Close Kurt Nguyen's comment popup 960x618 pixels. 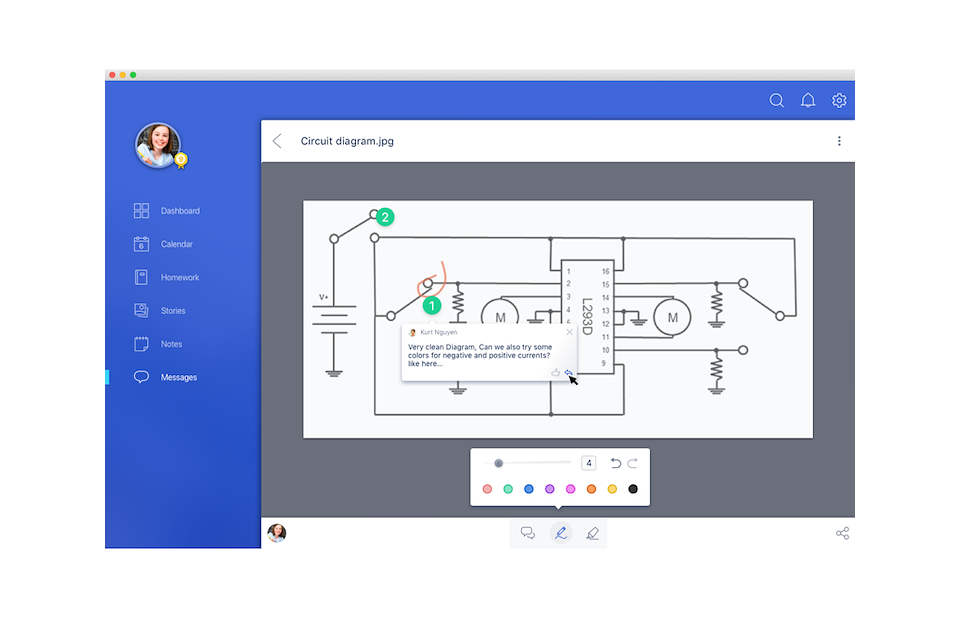pos(569,332)
